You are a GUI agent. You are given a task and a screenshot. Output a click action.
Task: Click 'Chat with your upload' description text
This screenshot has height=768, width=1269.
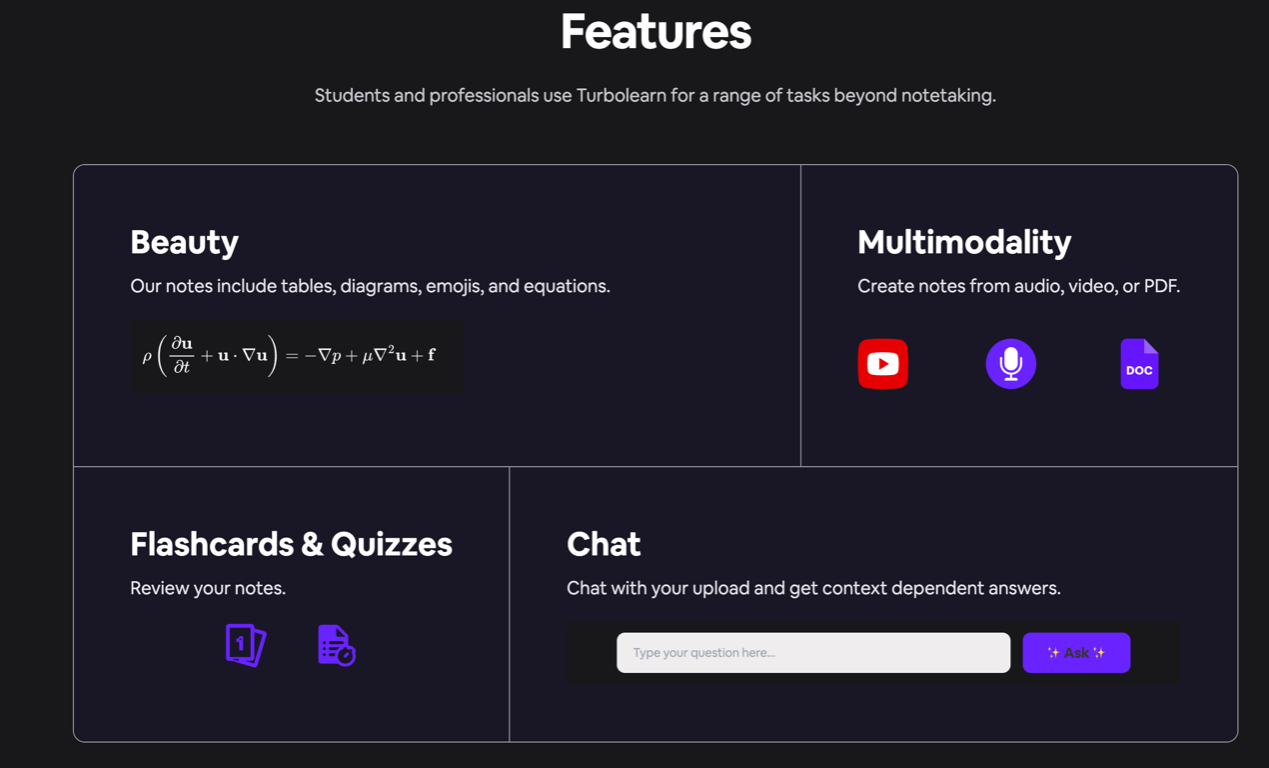tap(813, 588)
